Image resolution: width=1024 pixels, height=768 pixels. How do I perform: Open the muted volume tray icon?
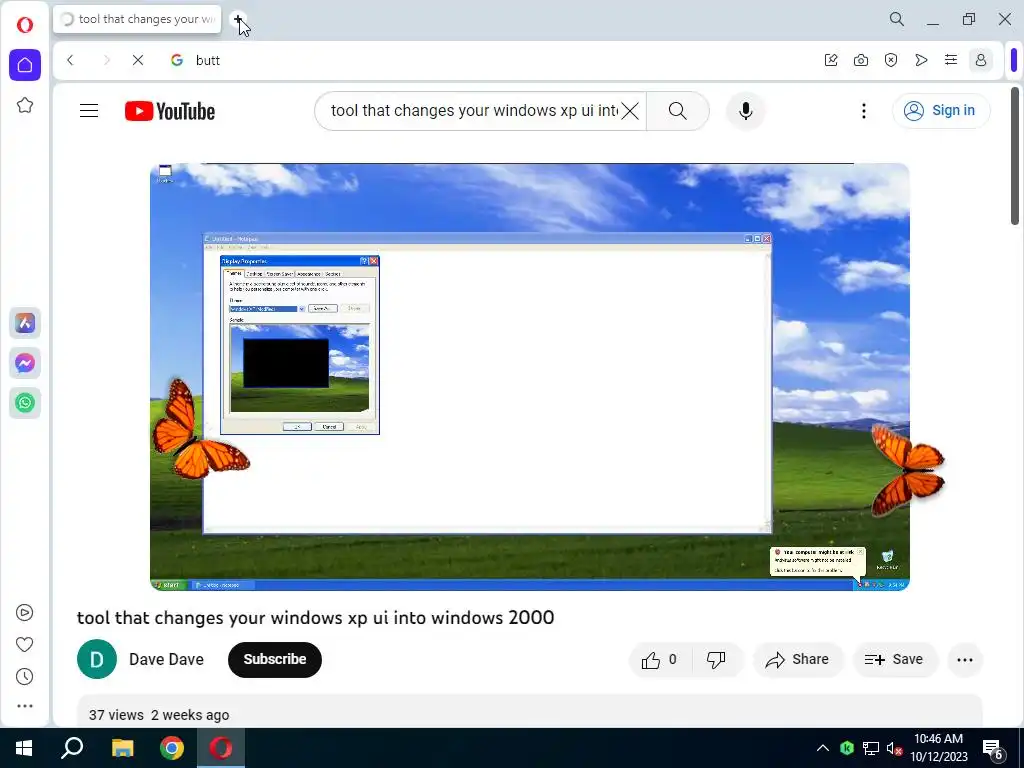(x=894, y=748)
